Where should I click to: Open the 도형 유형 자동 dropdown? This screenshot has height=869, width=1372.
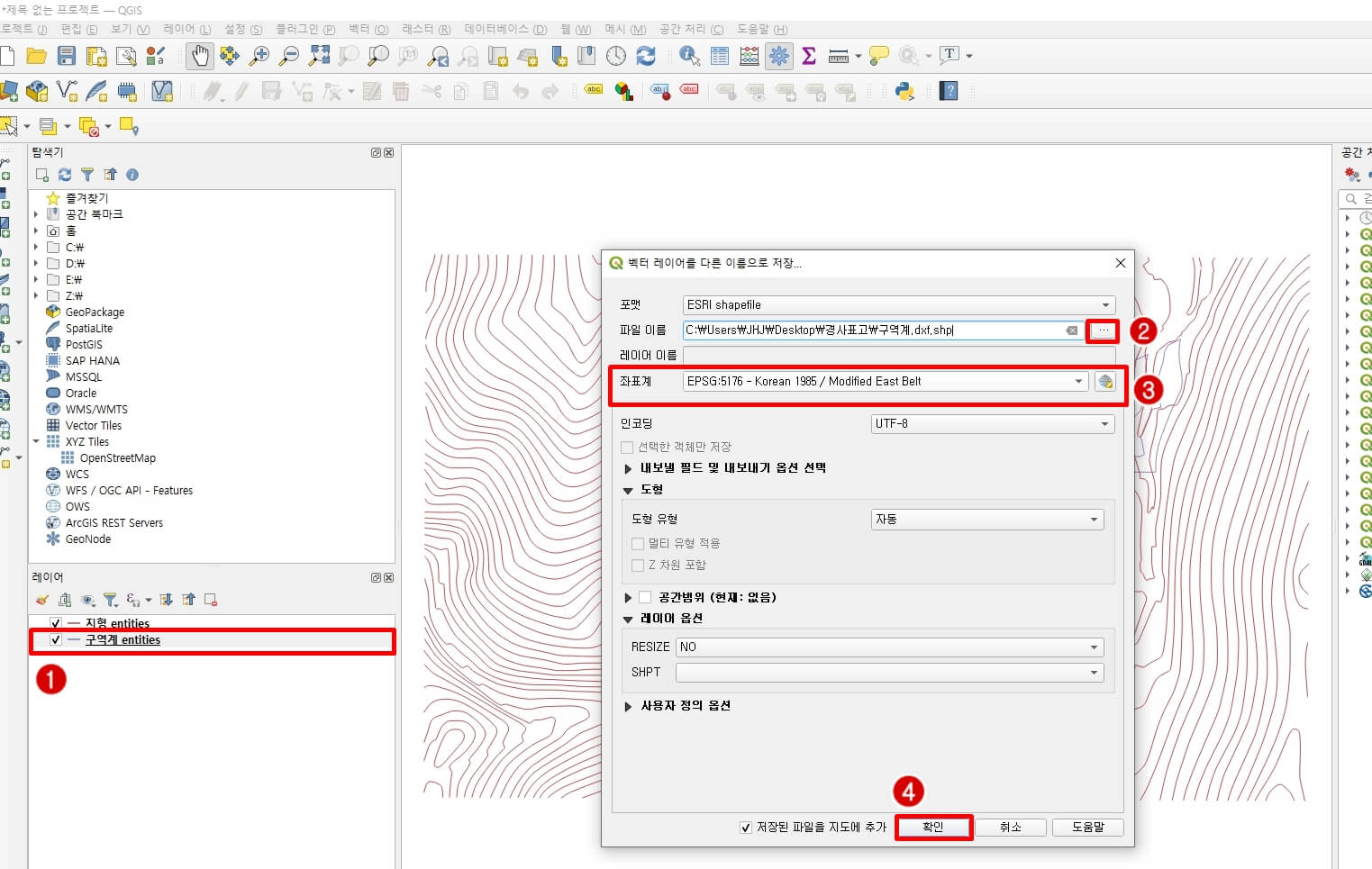coord(987,520)
